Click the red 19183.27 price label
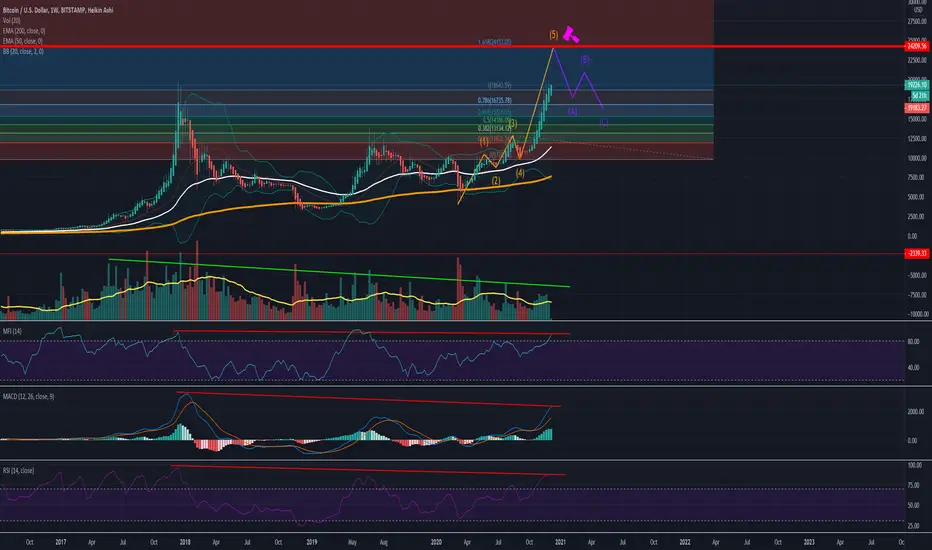Image resolution: width=932 pixels, height=550 pixels. coord(917,108)
